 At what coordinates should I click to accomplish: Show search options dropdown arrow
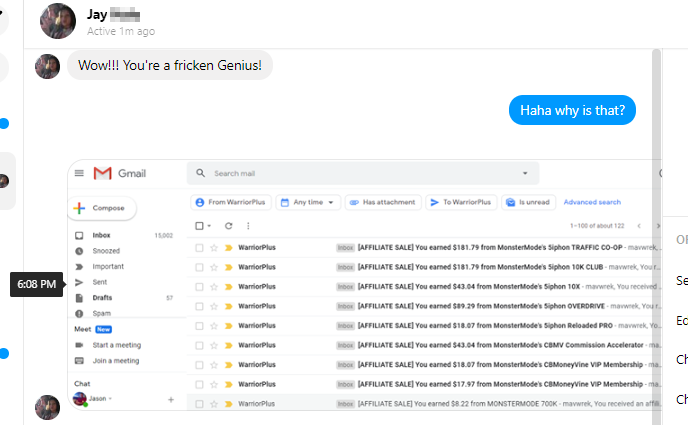tap(525, 173)
